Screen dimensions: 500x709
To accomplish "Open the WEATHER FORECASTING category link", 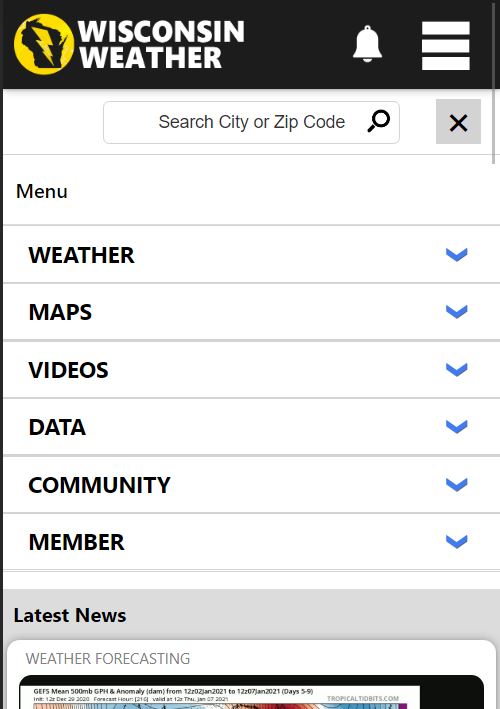I will [108, 658].
